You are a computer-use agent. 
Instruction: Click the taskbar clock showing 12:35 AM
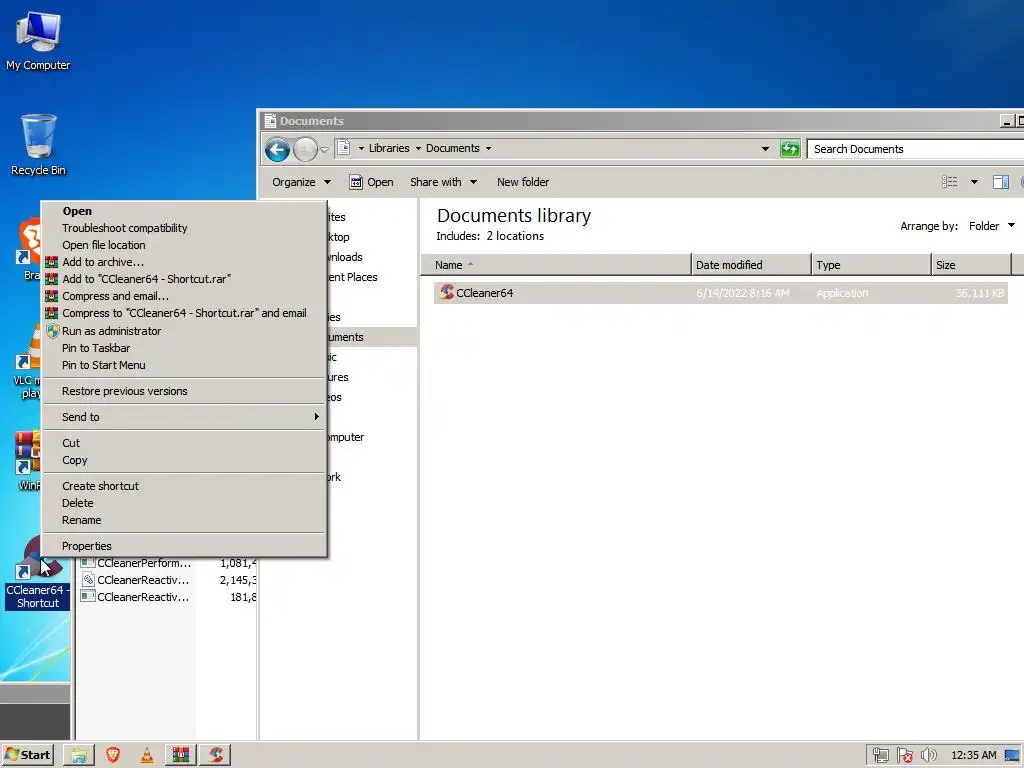(x=973, y=756)
